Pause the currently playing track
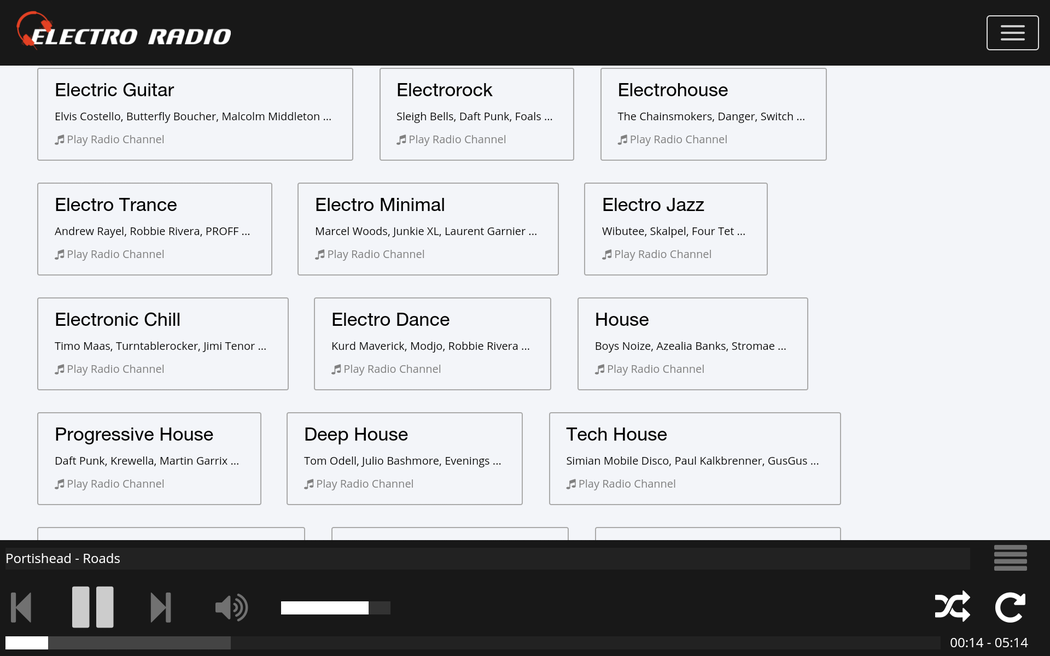Viewport: 1050px width, 656px height. (x=92, y=607)
